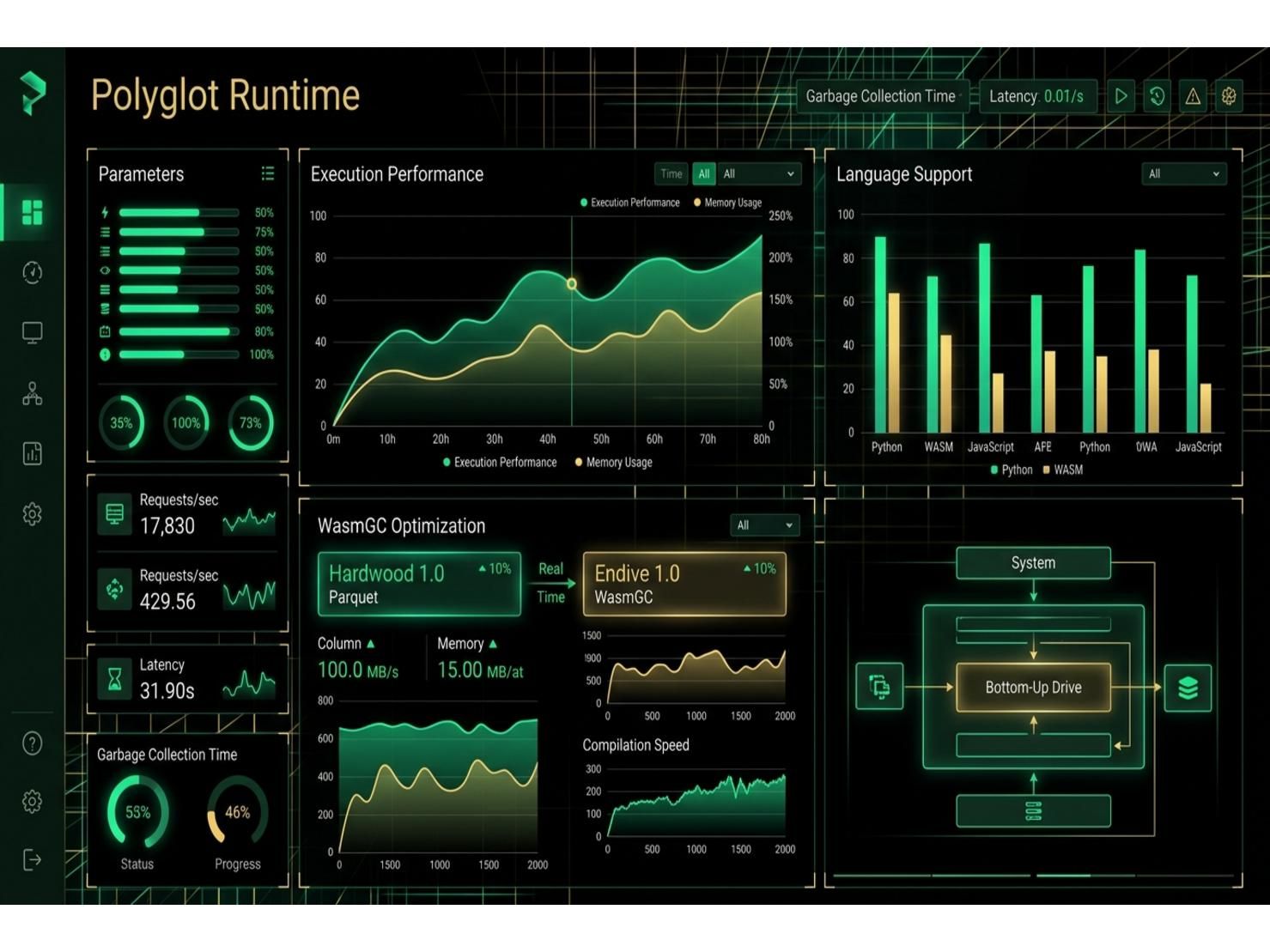Click the Garbage Collection Time header button
This screenshot has height=952, width=1270.
[x=880, y=96]
